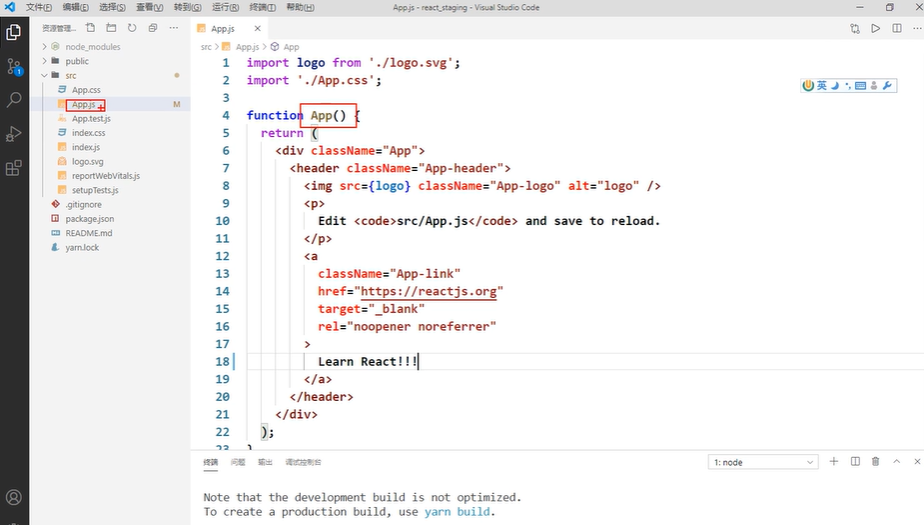
Task: Switch to the 终端 panel tab
Action: [x=210, y=462]
